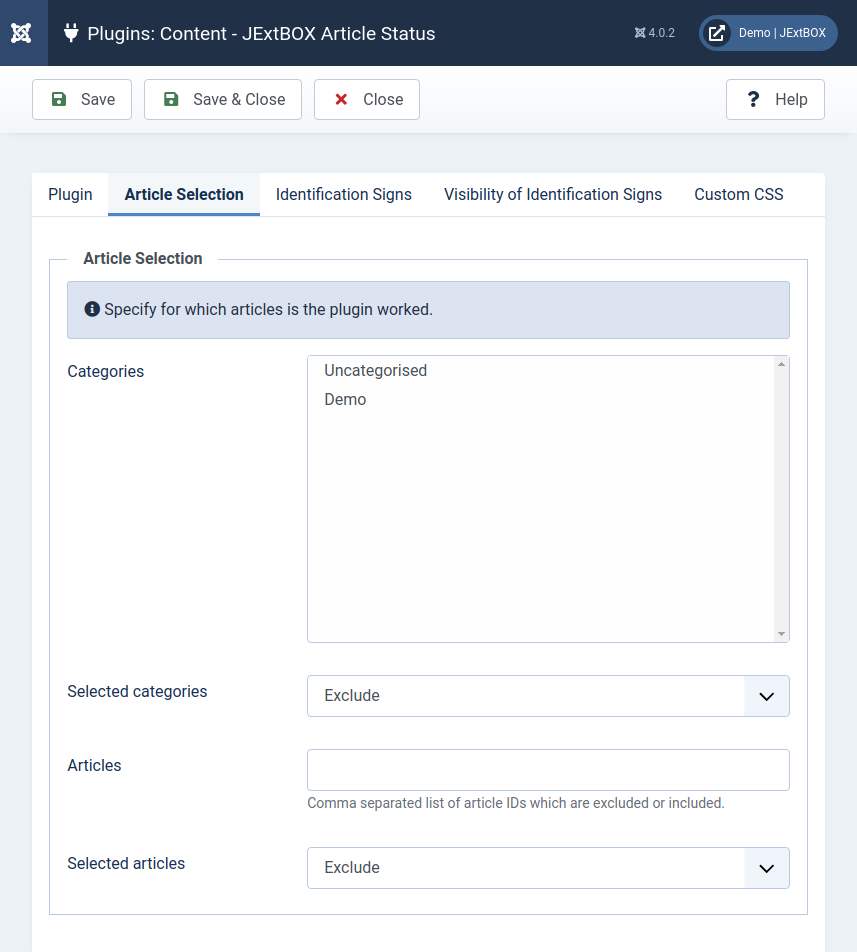857x952 pixels.
Task: Open the Selected articles dropdown
Action: pos(548,868)
